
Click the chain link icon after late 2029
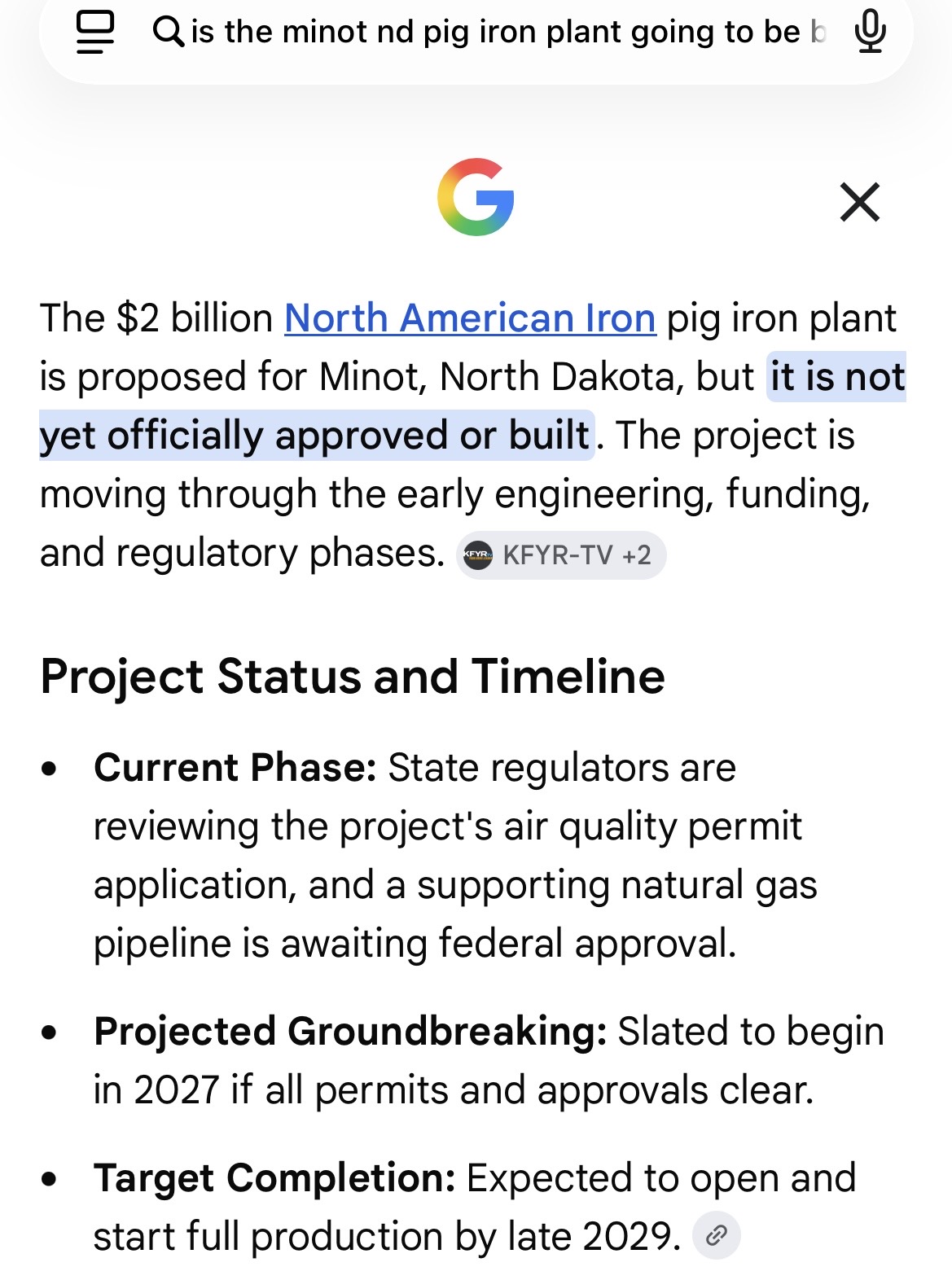point(716,1236)
